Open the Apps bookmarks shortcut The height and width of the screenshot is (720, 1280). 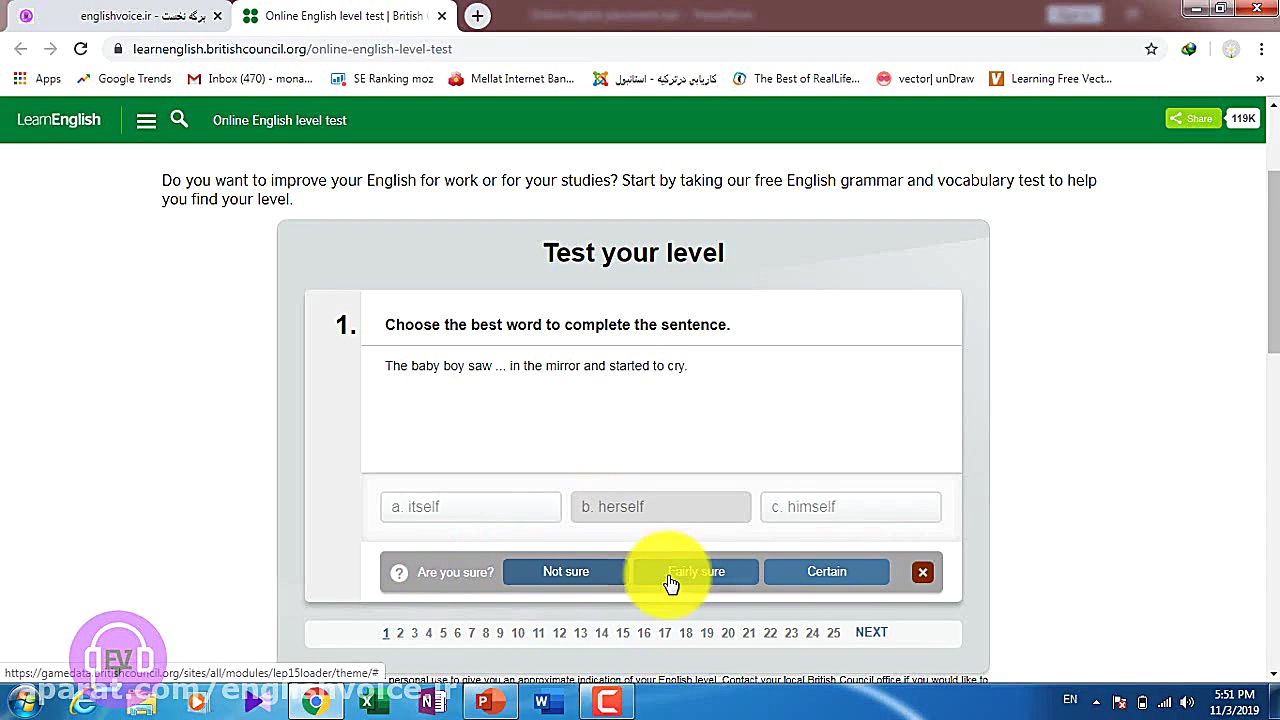(37, 79)
